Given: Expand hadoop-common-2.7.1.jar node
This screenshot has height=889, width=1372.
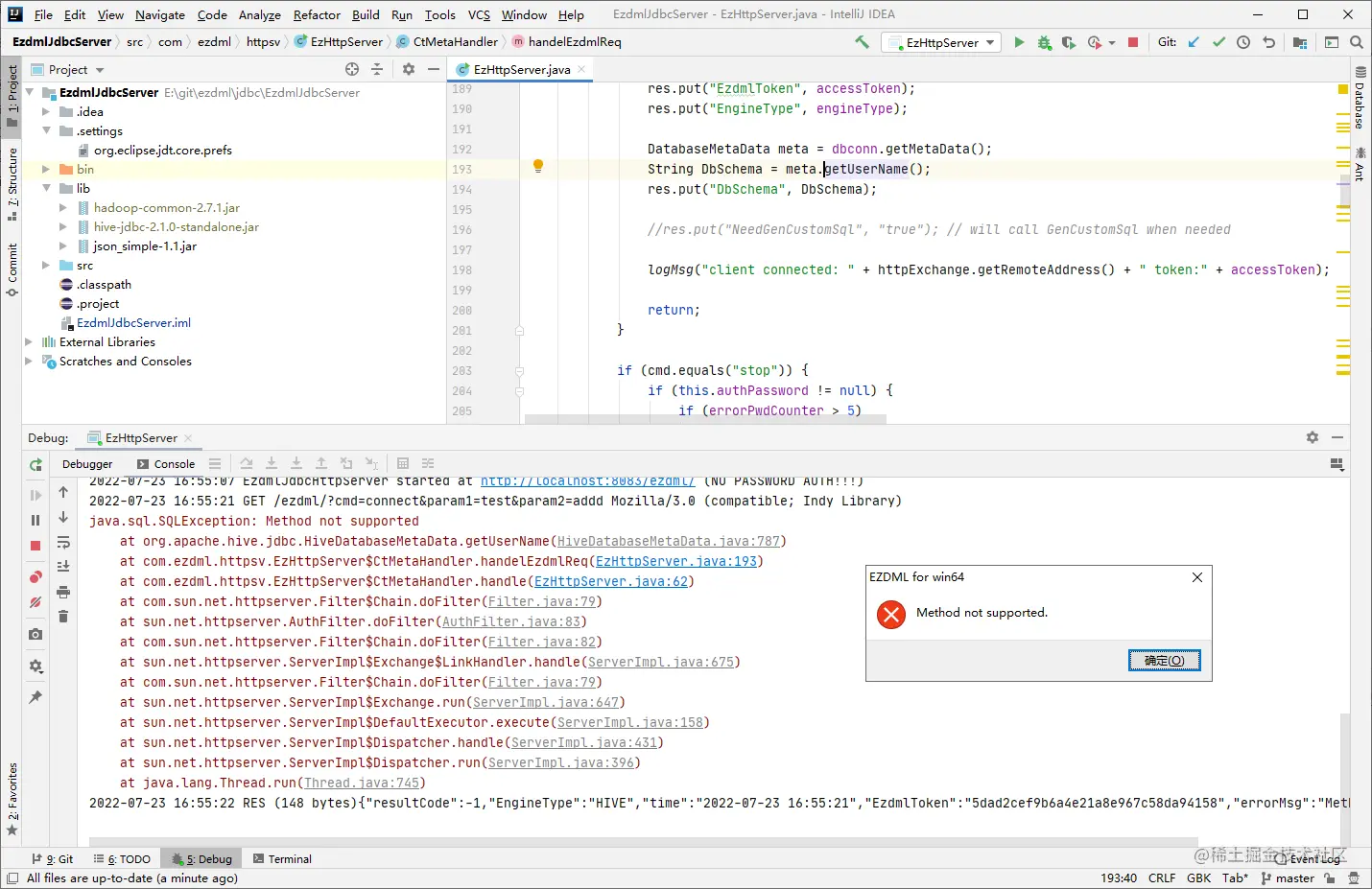Looking at the screenshot, I should coord(62,208).
